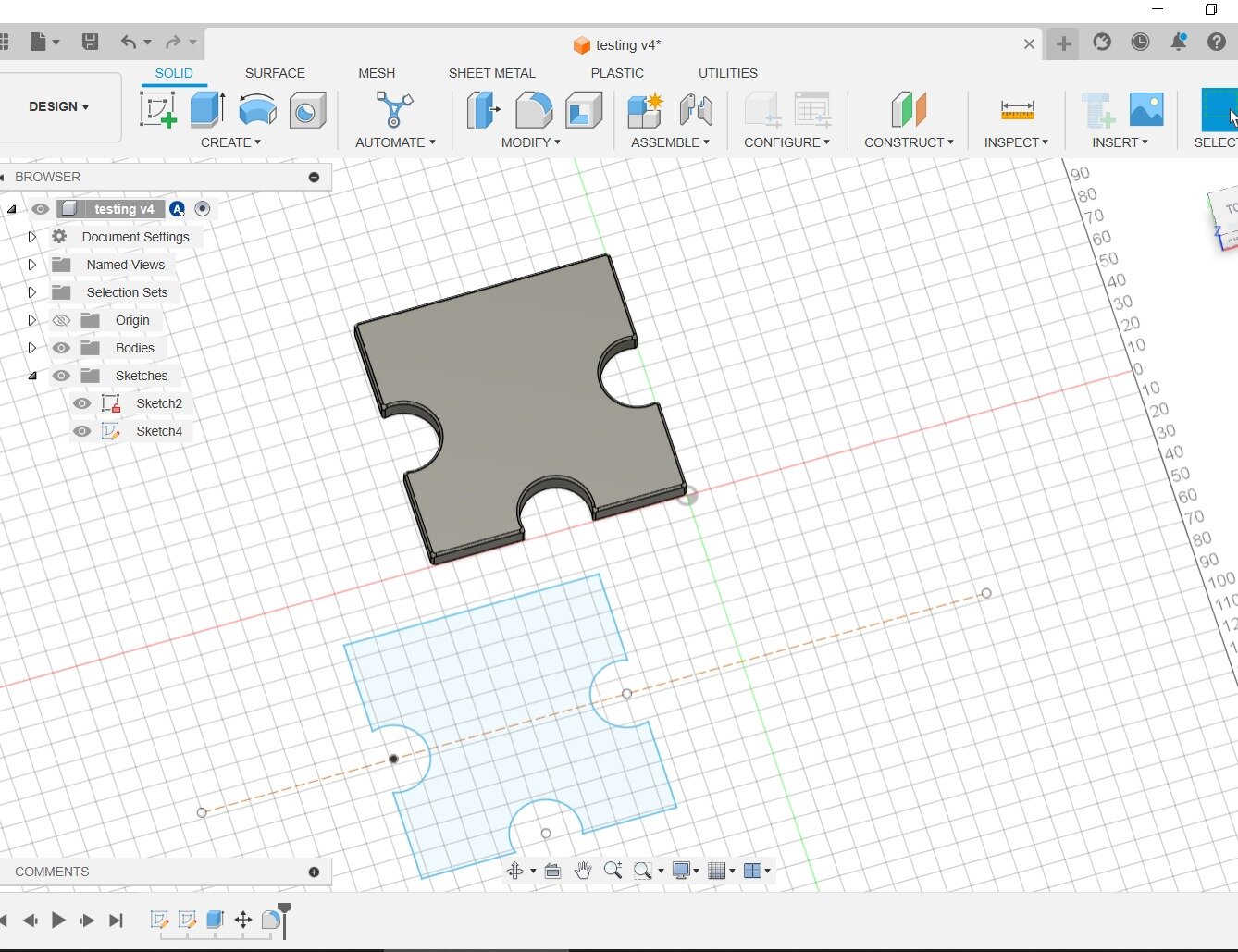Switch to the UTILITIES tab

click(728, 73)
